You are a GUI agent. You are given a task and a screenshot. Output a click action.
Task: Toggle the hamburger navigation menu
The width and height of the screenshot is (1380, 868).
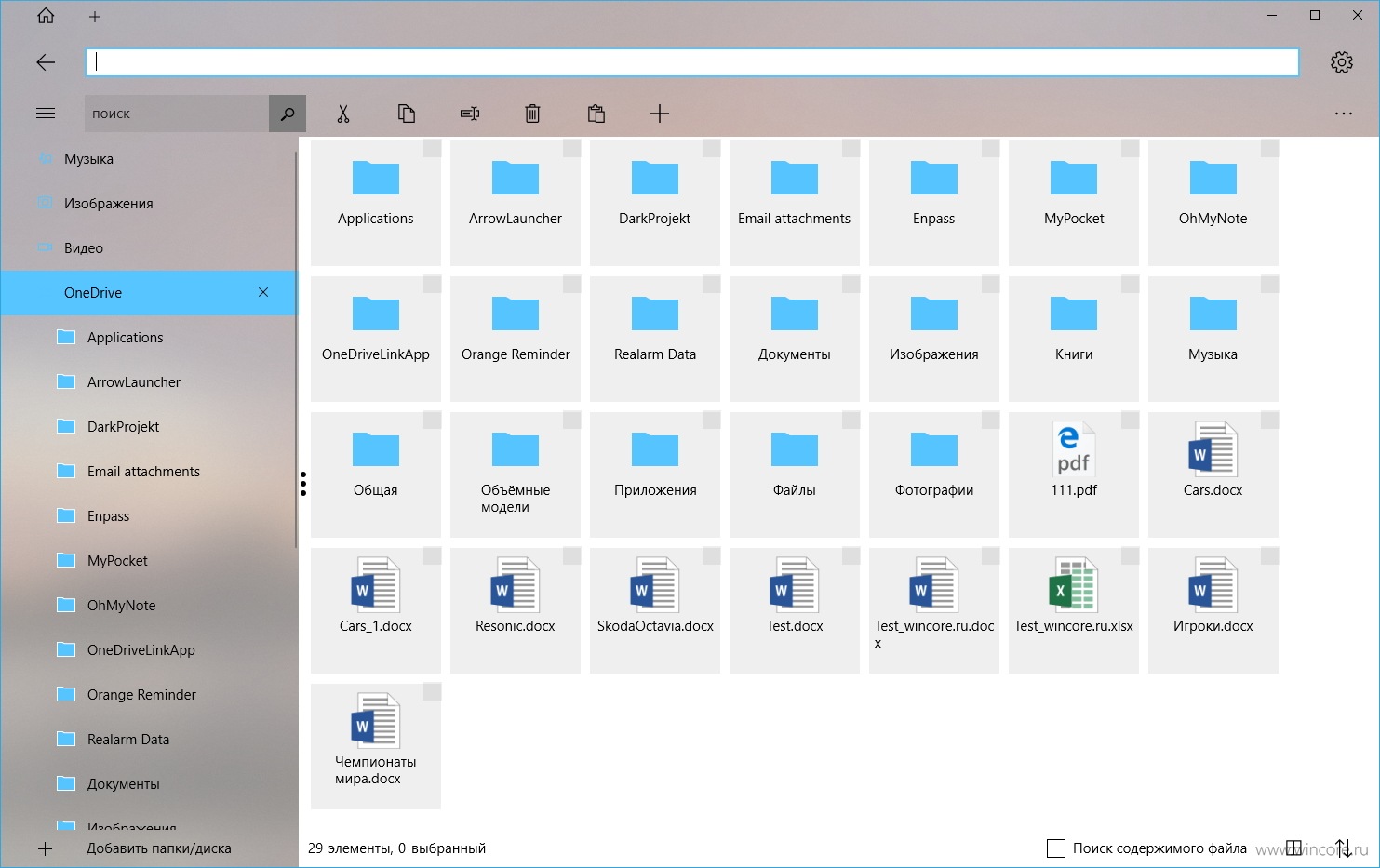pyautogui.click(x=46, y=114)
